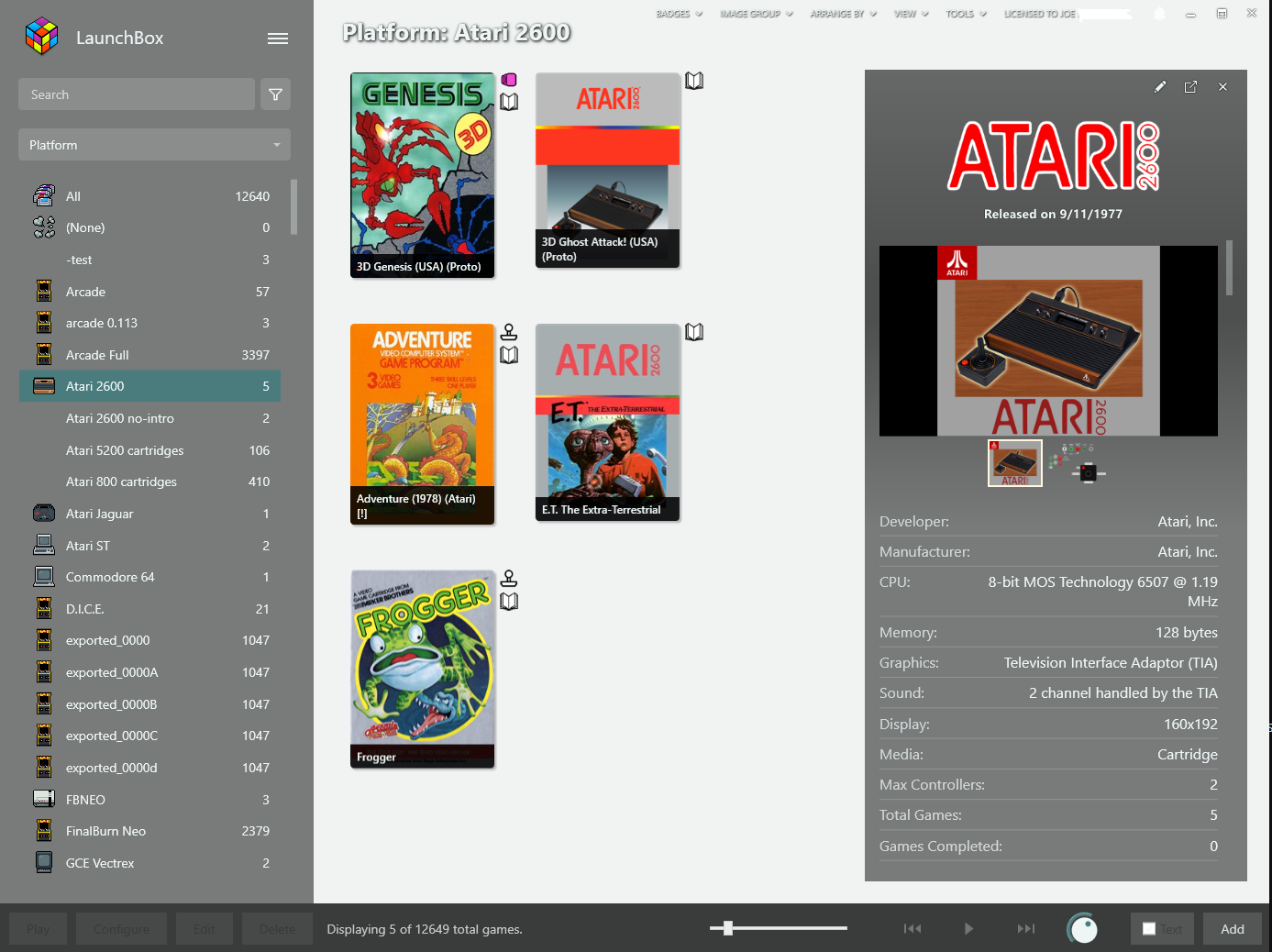Select the 3D Genesis game box

click(423, 175)
